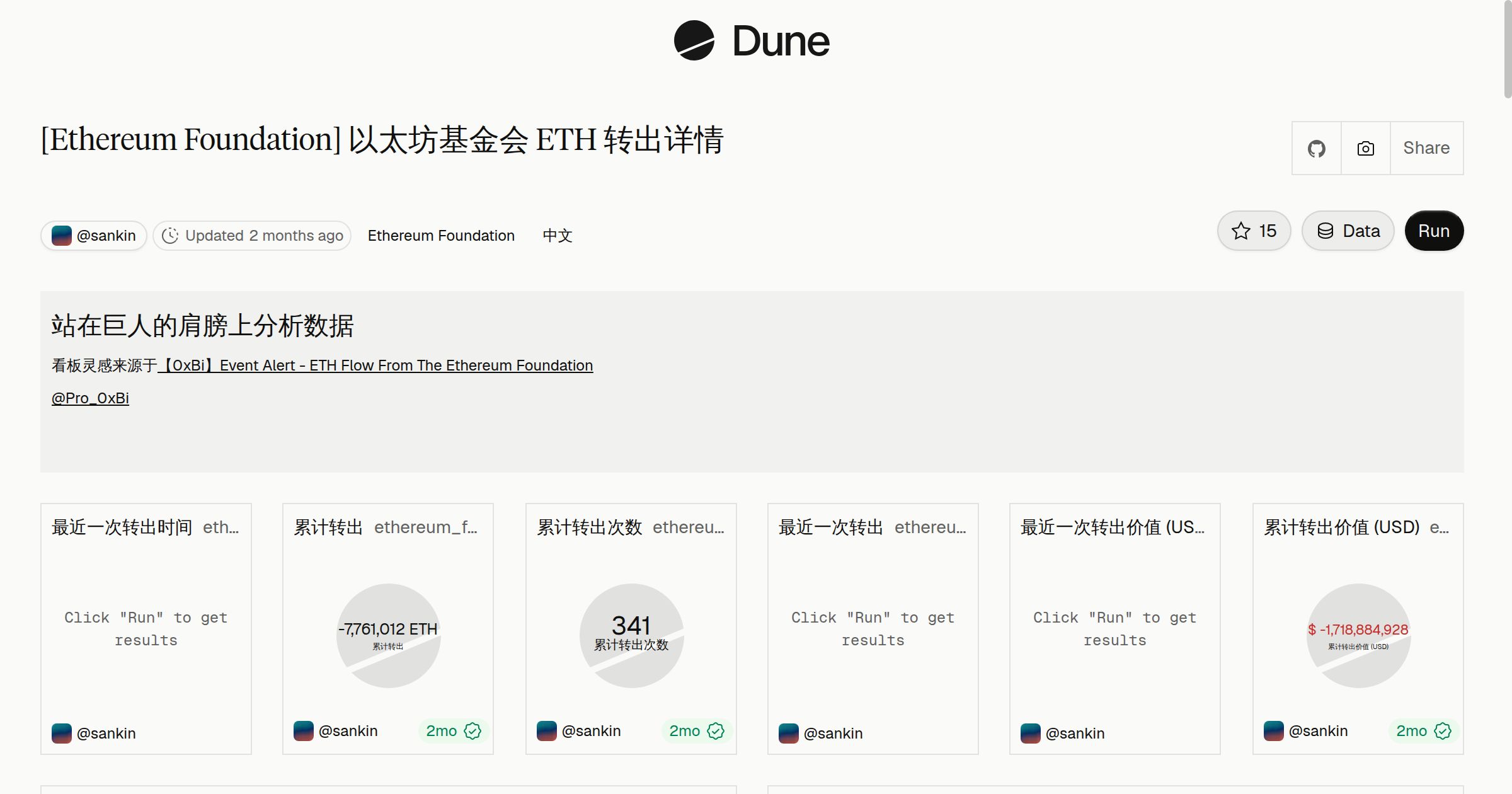1512x794 pixels.
Task: Open the GitHub icon button
Action: [x=1317, y=148]
